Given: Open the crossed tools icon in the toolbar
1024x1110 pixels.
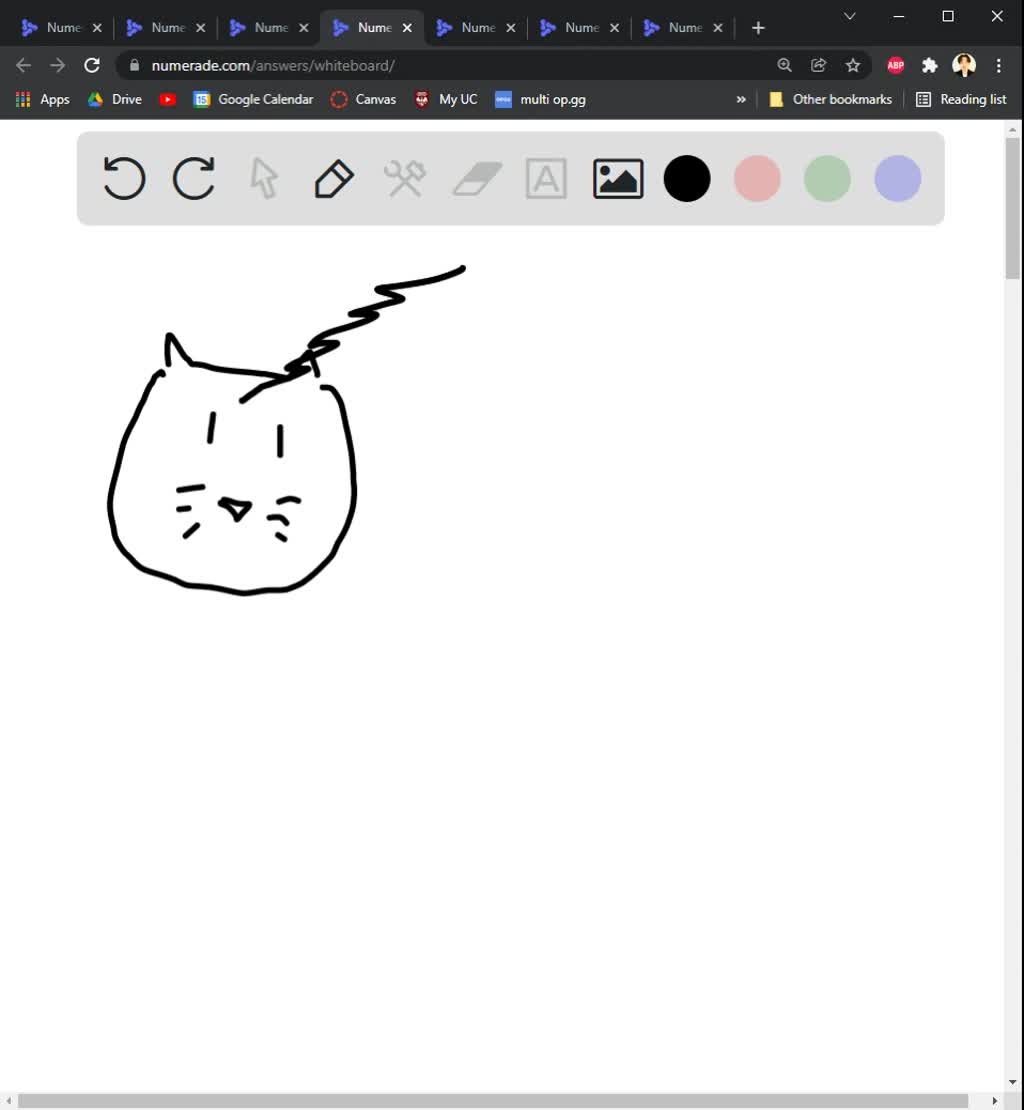Looking at the screenshot, I should tap(404, 178).
